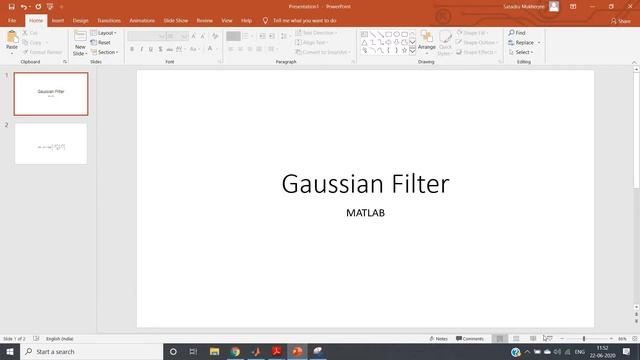Viewport: 640px width, 360px height.
Task: Toggle Bold formatting
Action: point(132,49)
